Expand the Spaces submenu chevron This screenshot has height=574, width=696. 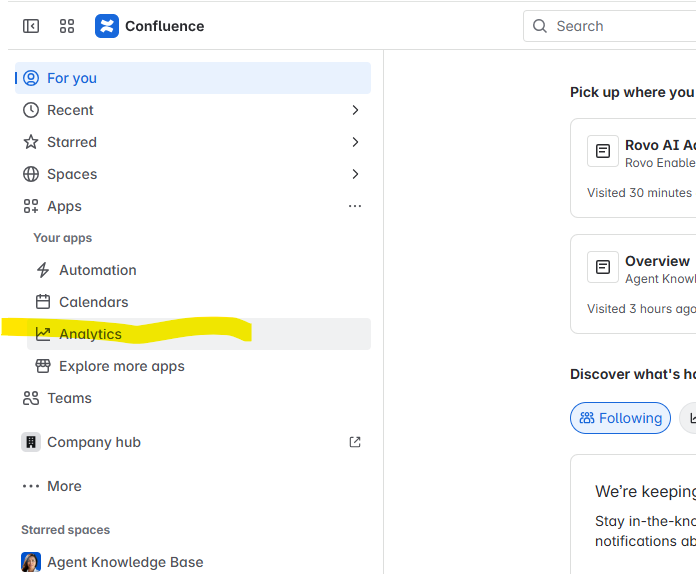[x=355, y=174]
